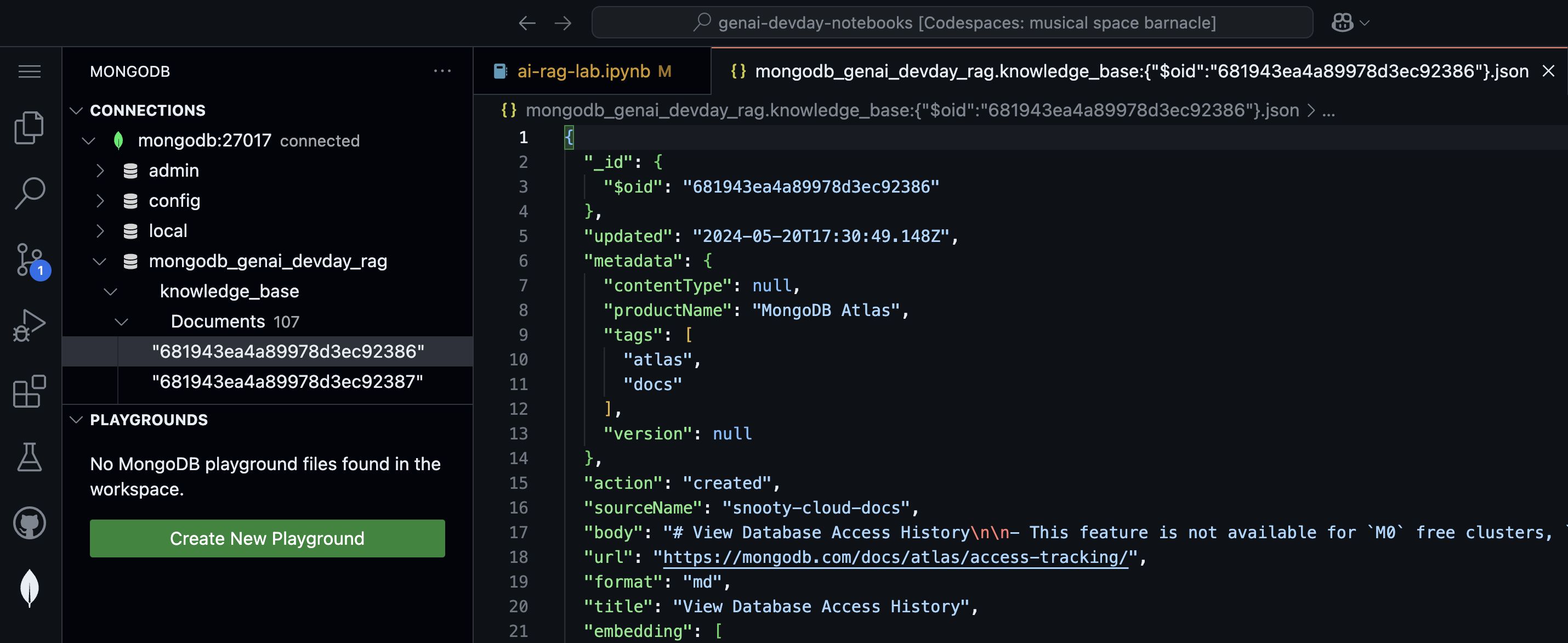This screenshot has width=1568, height=643.
Task: Collapse the mongodb:27017 connection
Action: pyautogui.click(x=89, y=140)
